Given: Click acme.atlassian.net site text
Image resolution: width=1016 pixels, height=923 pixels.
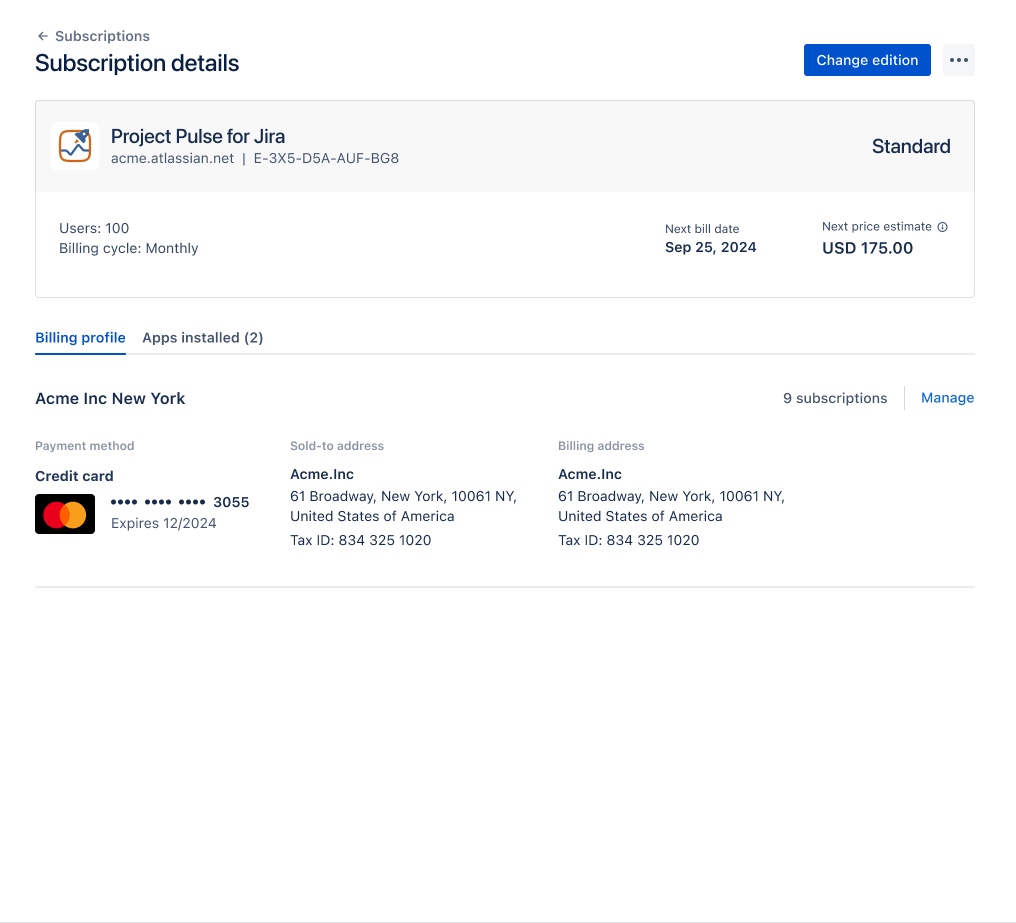Looking at the screenshot, I should [x=172, y=158].
